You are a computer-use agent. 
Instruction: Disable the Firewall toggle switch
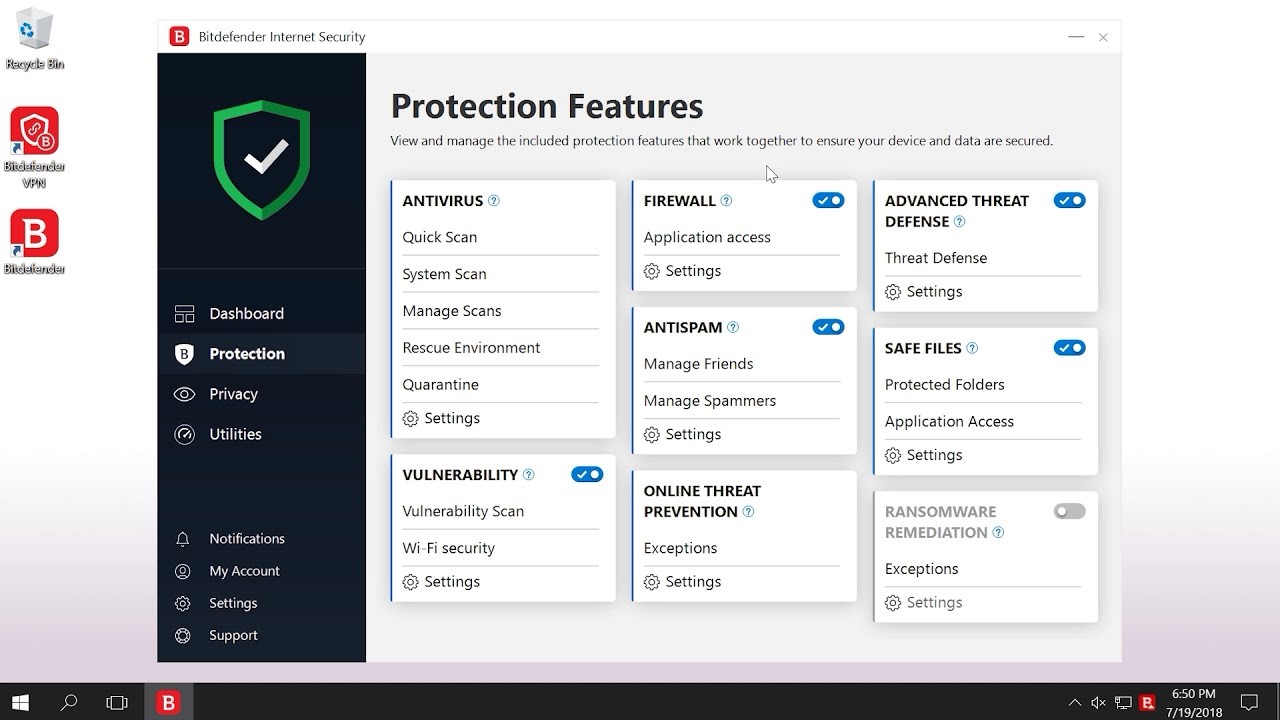828,201
